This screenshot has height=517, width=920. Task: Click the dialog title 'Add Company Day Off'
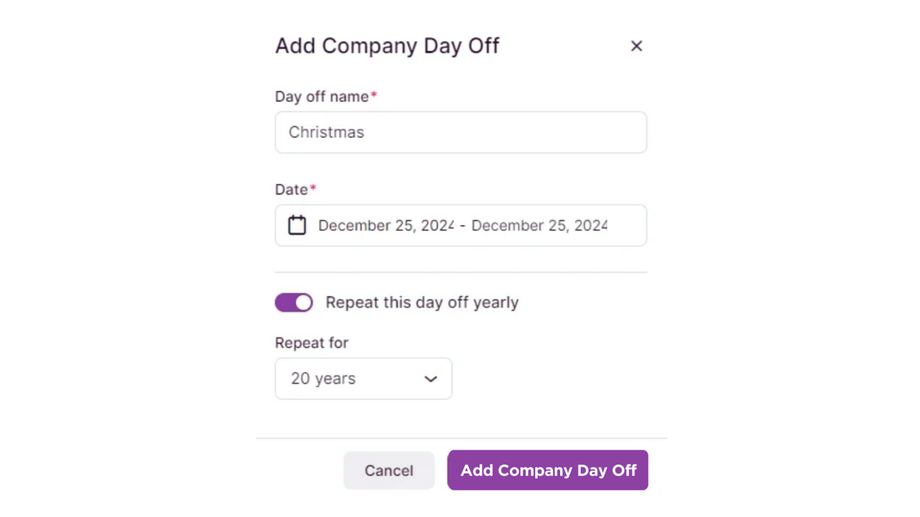[387, 46]
